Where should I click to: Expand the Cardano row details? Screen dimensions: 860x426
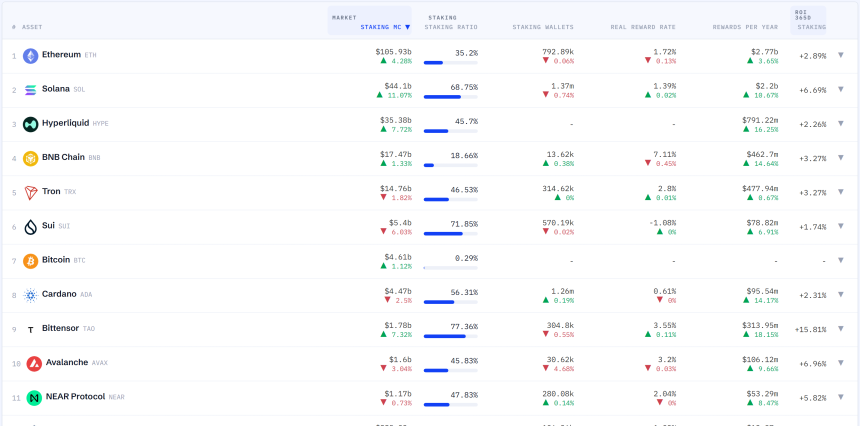pos(841,294)
